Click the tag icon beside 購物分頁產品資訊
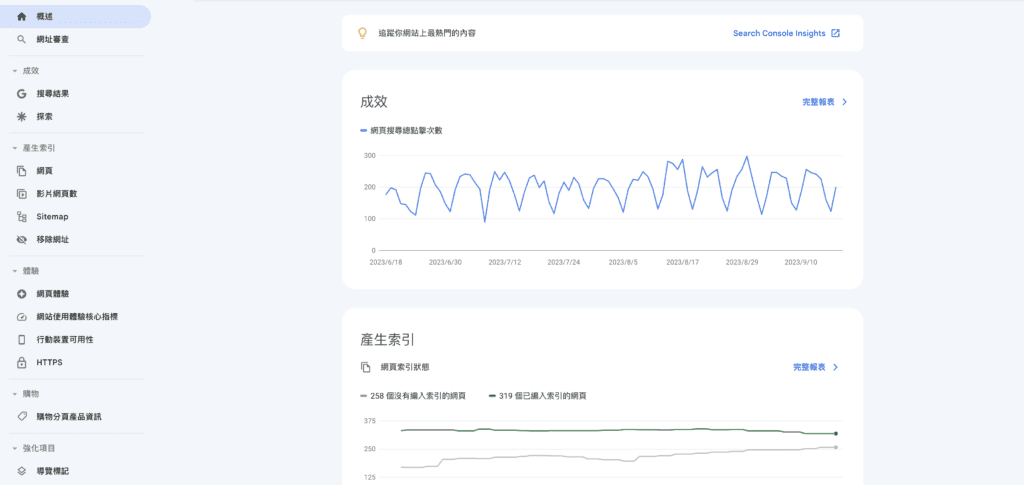The height and width of the screenshot is (485, 1024). pos(22,416)
